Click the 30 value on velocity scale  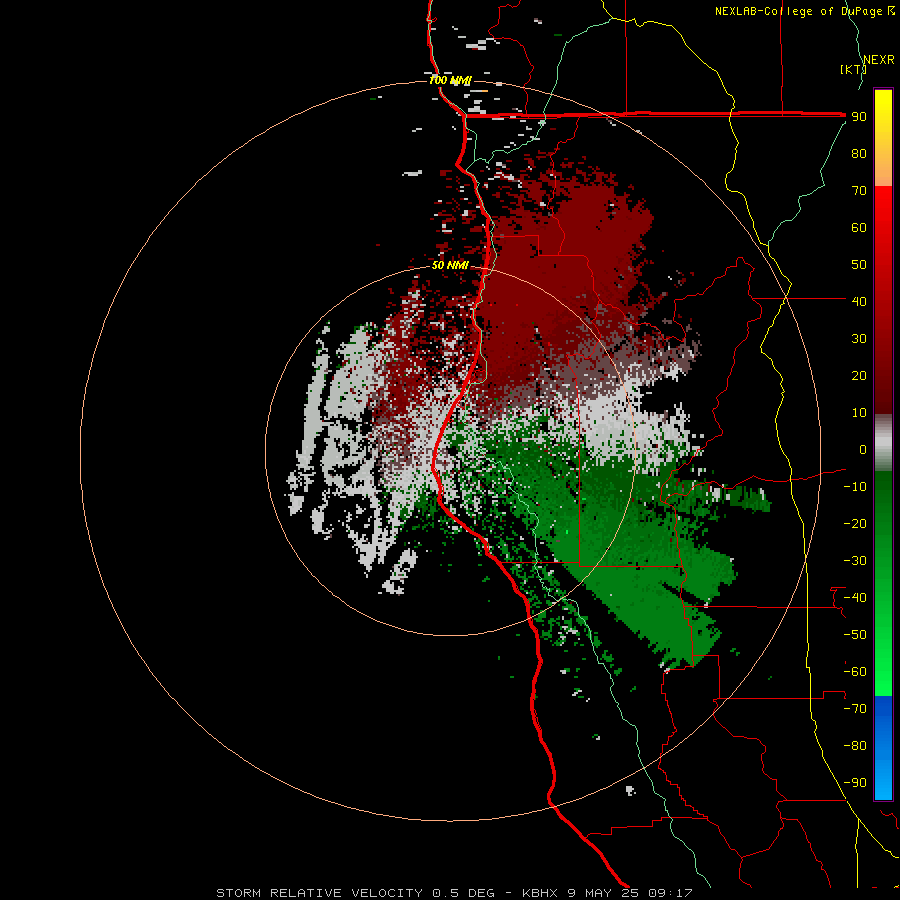859,339
